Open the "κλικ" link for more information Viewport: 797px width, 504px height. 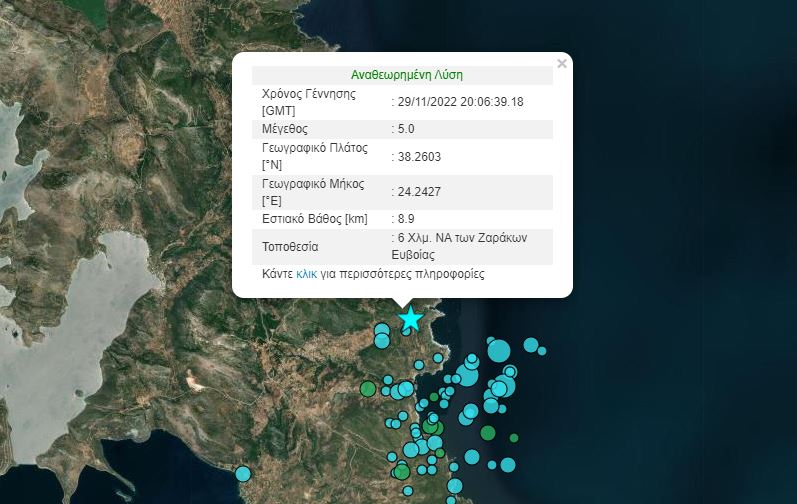(306, 273)
